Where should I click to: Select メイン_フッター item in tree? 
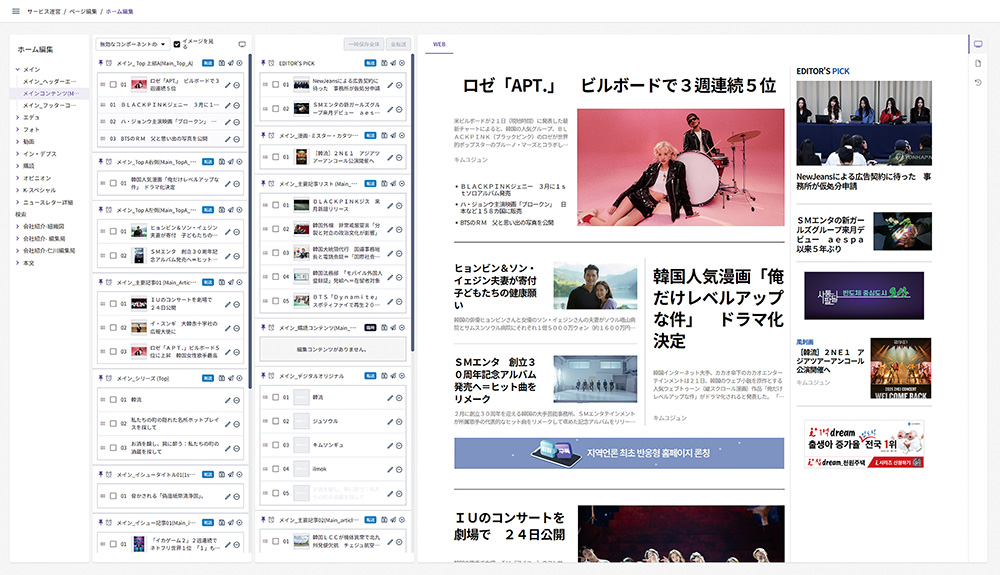click(50, 105)
